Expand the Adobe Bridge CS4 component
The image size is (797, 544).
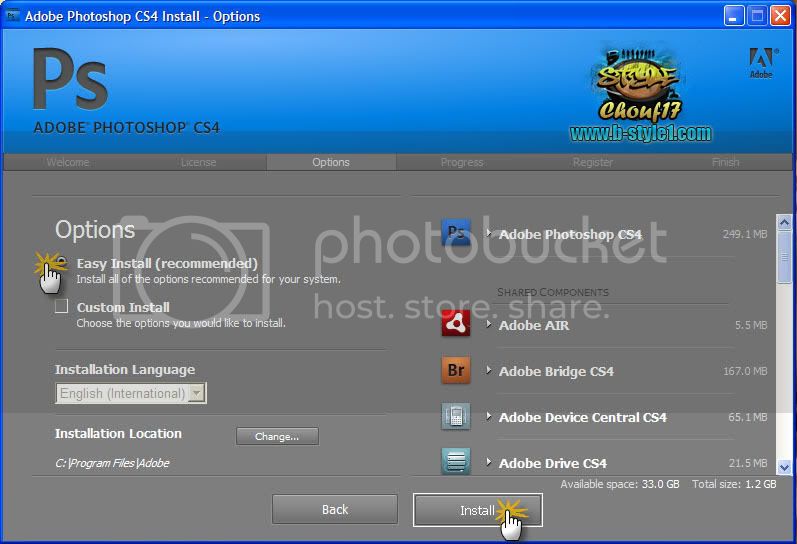pos(488,370)
